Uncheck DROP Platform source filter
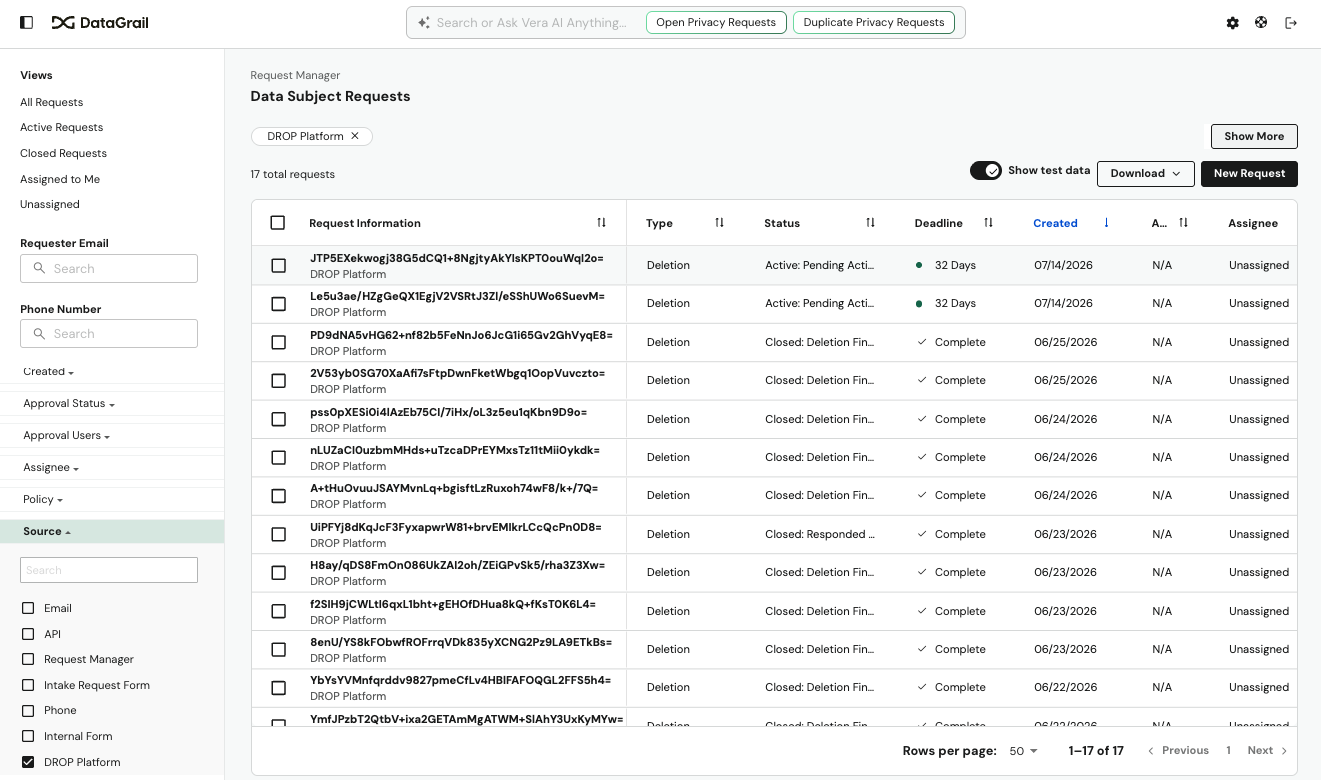The width and height of the screenshot is (1321, 780). pos(28,762)
